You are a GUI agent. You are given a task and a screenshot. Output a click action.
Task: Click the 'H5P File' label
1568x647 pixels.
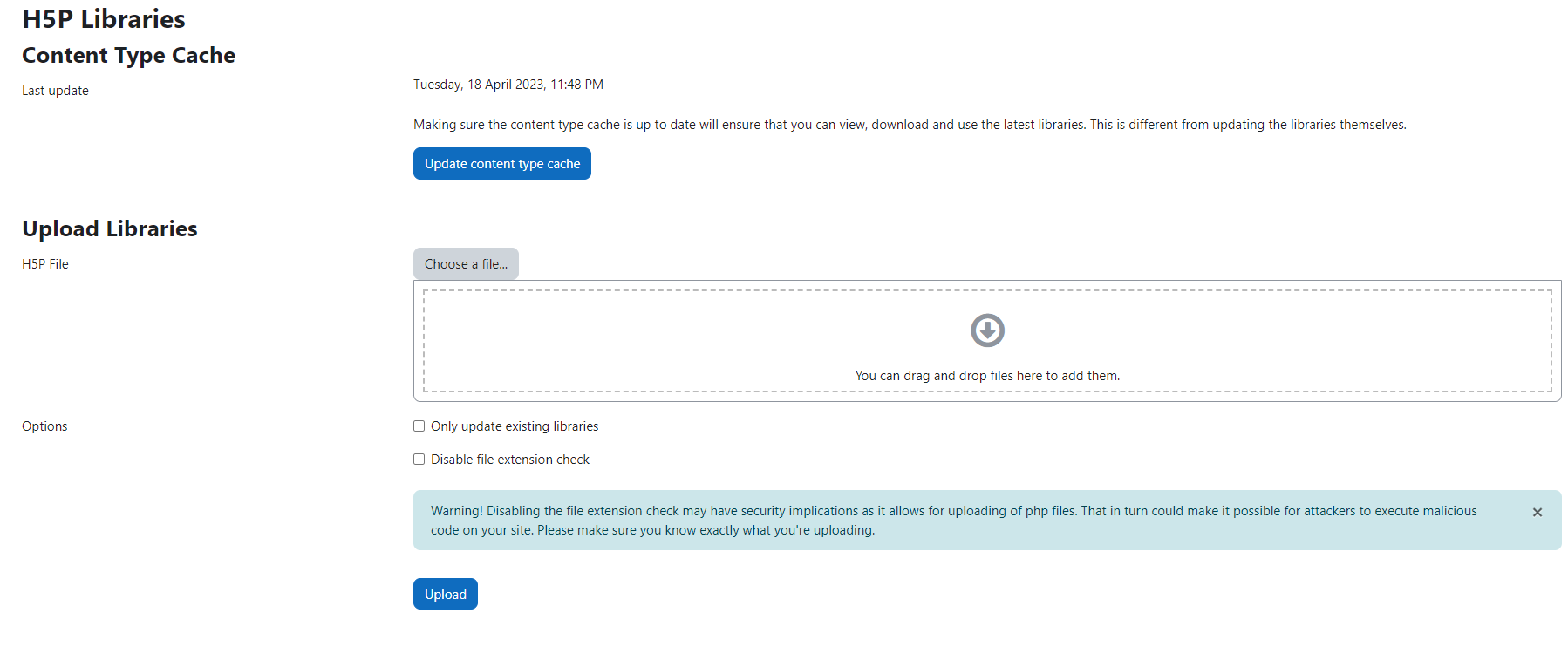(x=45, y=264)
